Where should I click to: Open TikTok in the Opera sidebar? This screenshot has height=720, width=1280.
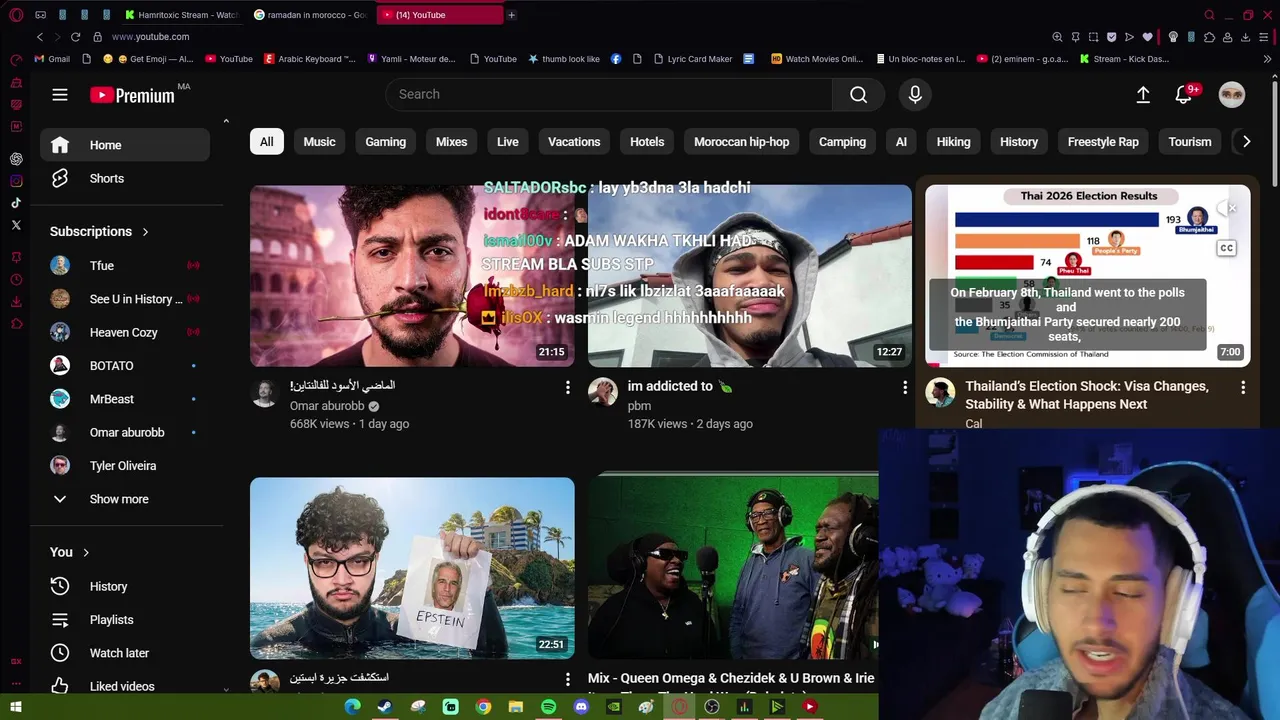(16, 203)
